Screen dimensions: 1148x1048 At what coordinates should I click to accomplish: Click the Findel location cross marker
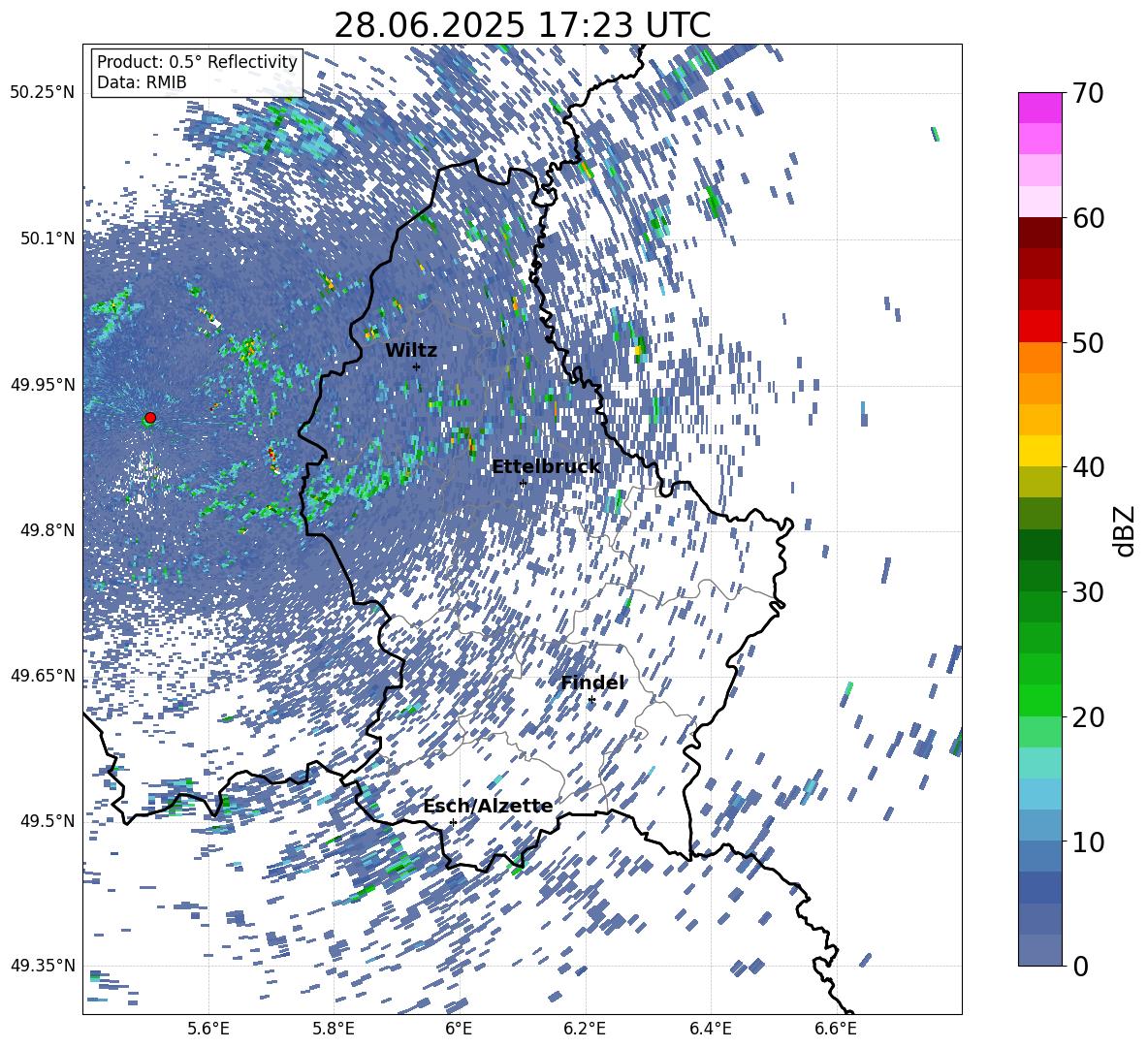[x=591, y=700]
